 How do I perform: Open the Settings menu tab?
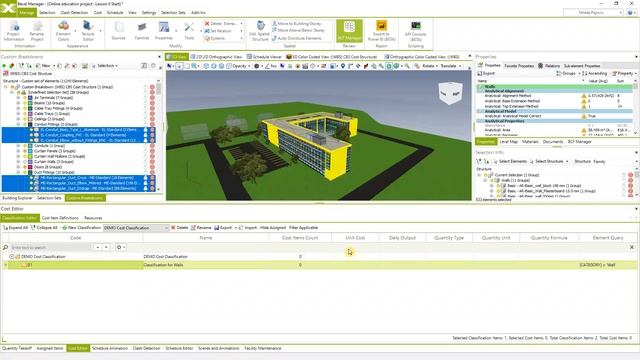coord(149,13)
